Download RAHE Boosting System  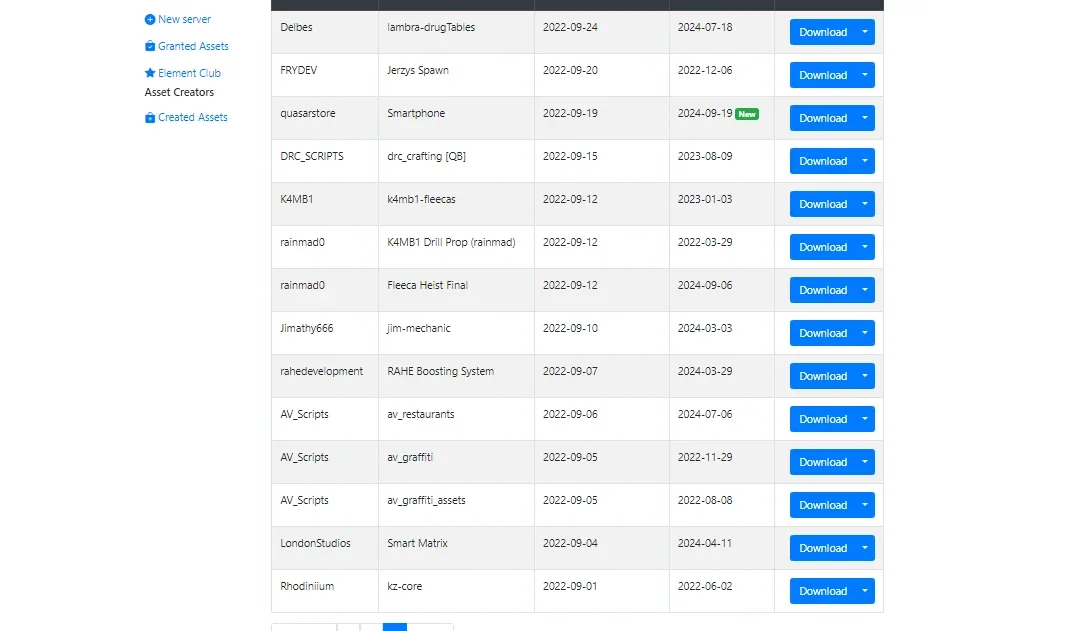[x=823, y=376]
